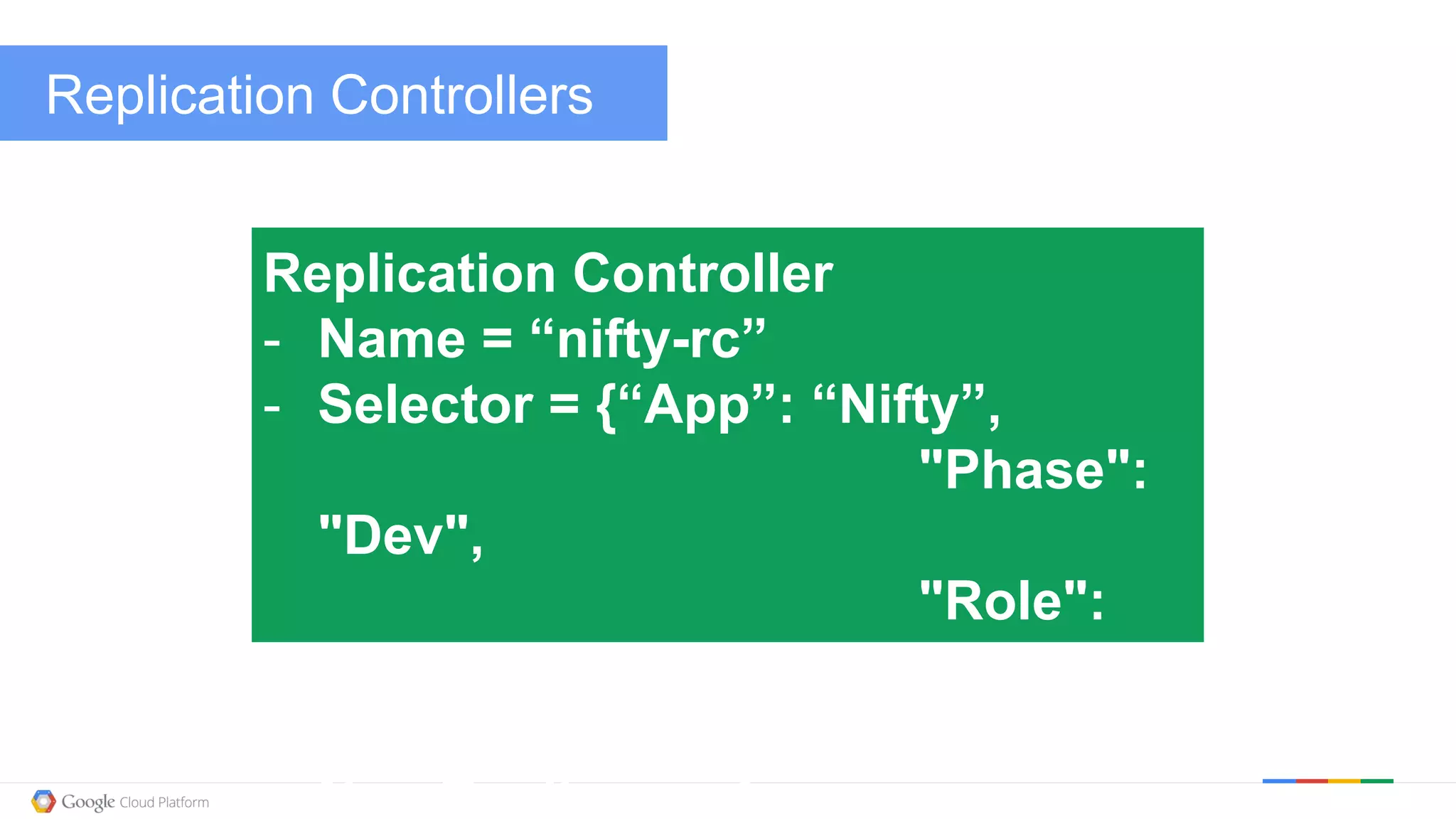Screen dimensions: 1456x819
Task: Click the Google wordmark in footer
Action: (88, 802)
